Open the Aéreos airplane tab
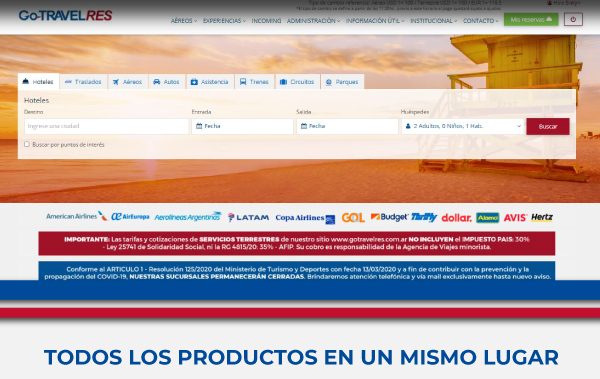 coord(127,82)
